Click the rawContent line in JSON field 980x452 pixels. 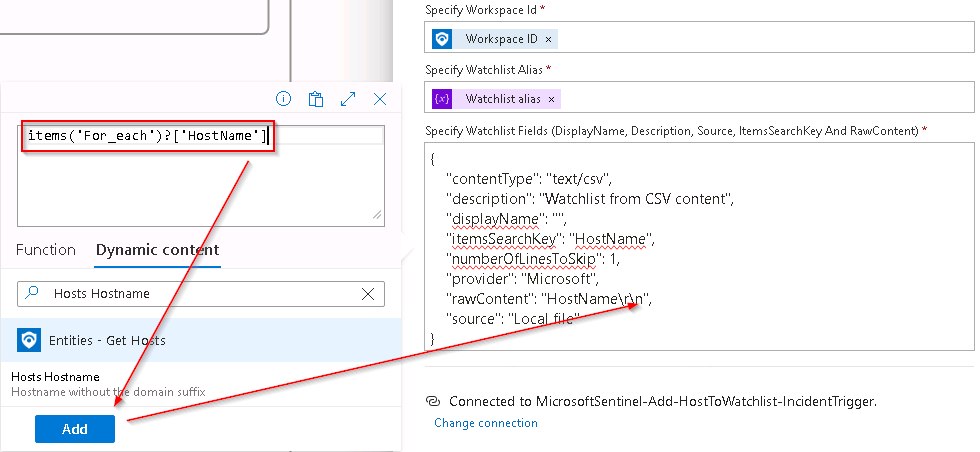pyautogui.click(x=549, y=299)
